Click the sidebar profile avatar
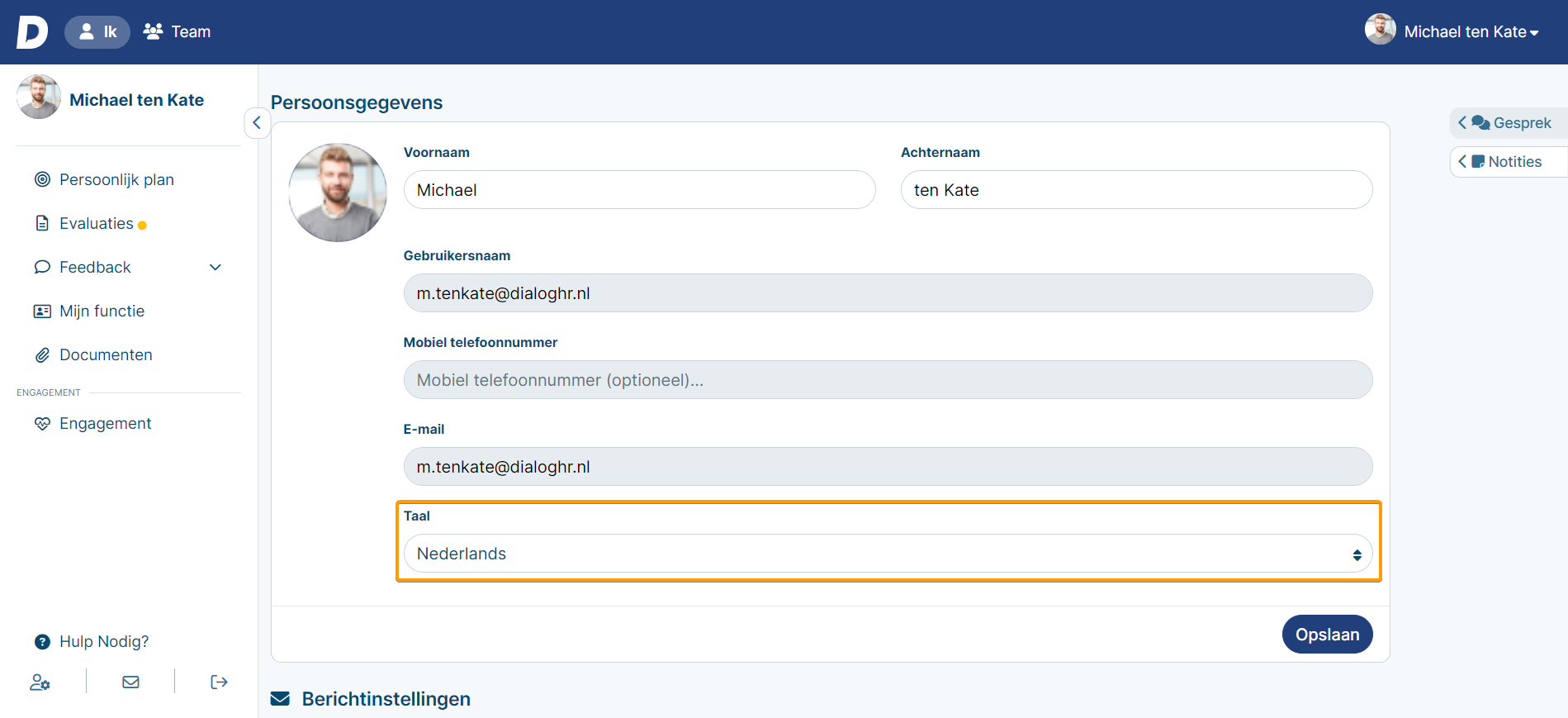This screenshot has width=1568, height=718. [x=39, y=97]
